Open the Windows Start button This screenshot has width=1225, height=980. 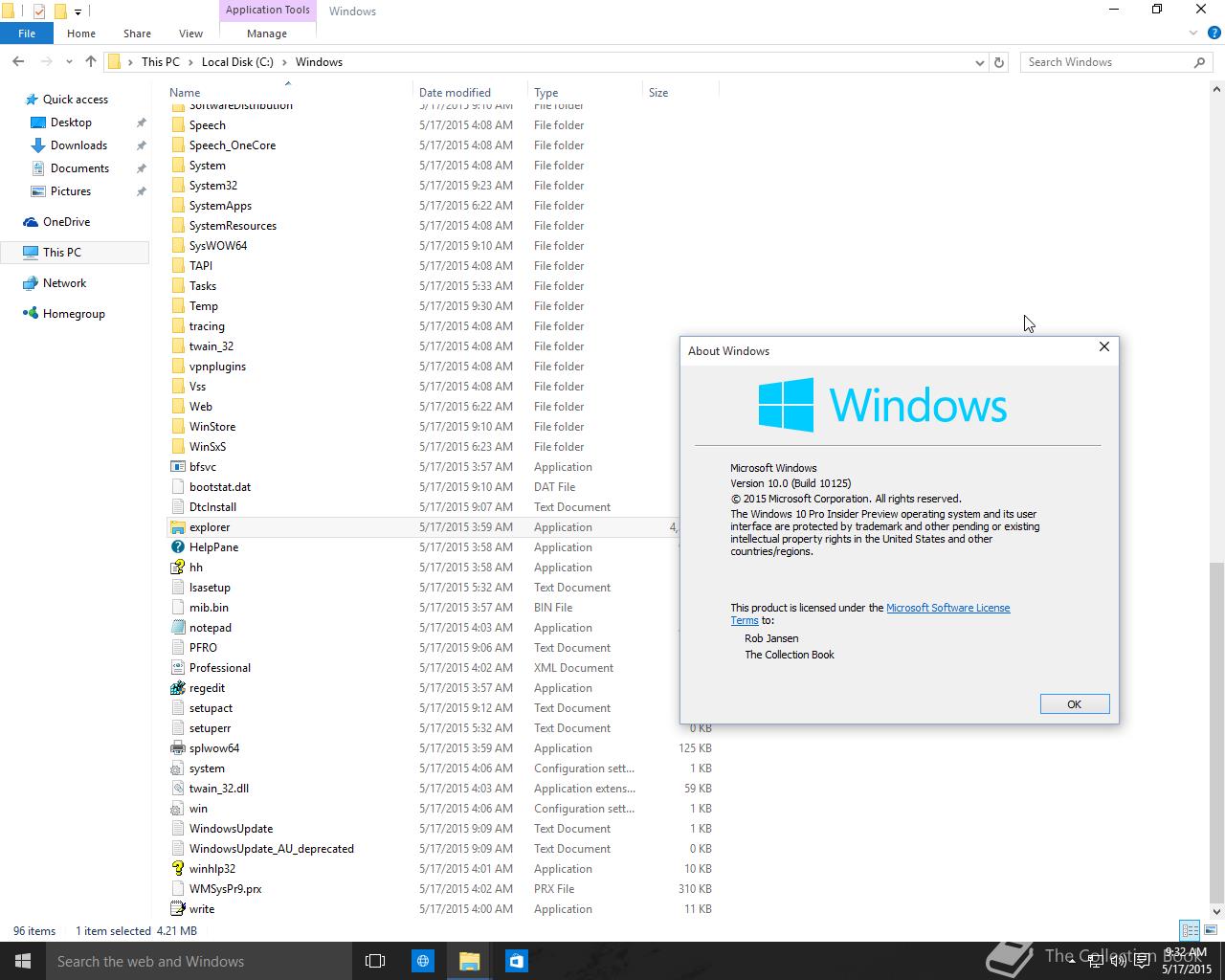click(x=23, y=961)
